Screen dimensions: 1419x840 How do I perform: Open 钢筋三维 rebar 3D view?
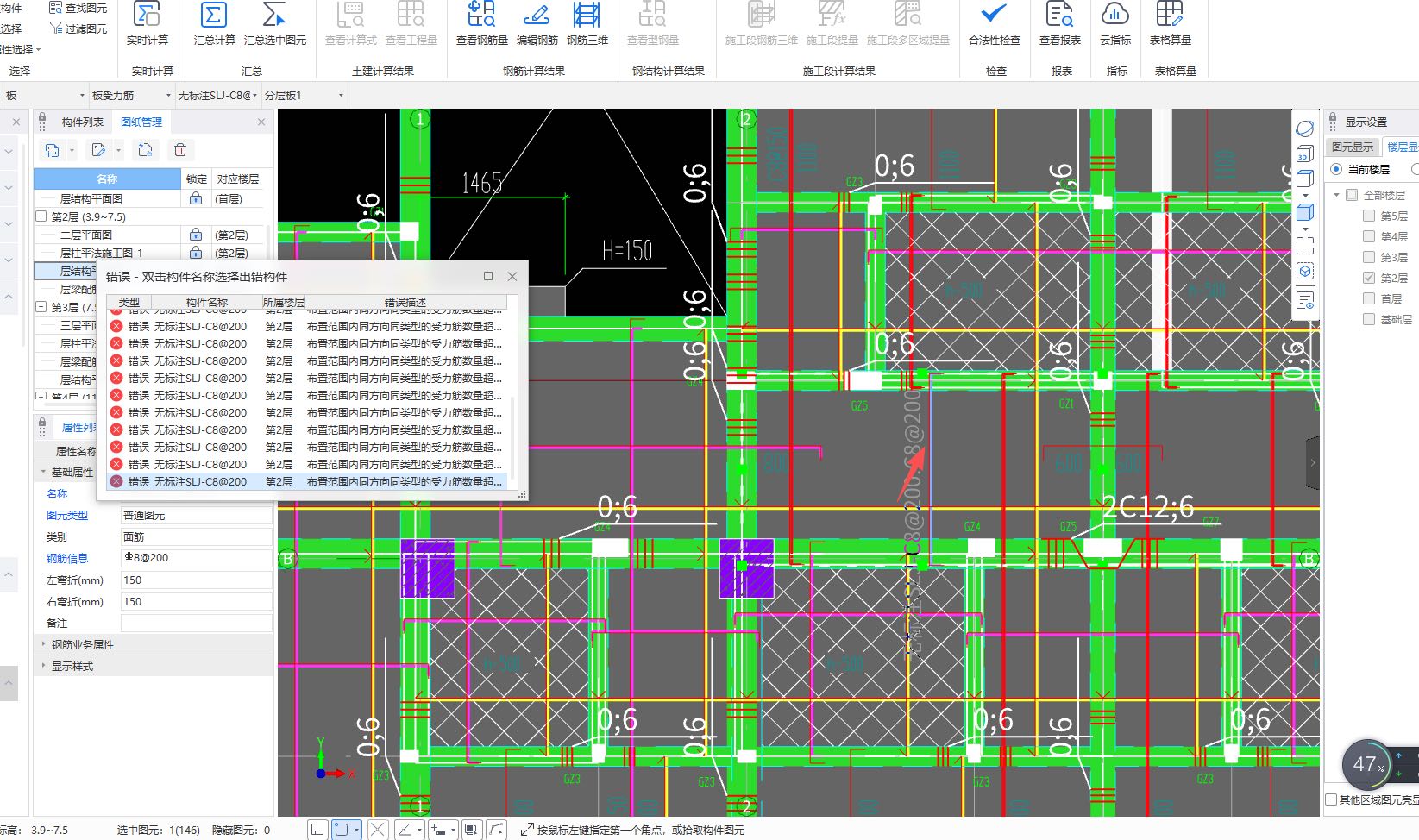coord(587,16)
